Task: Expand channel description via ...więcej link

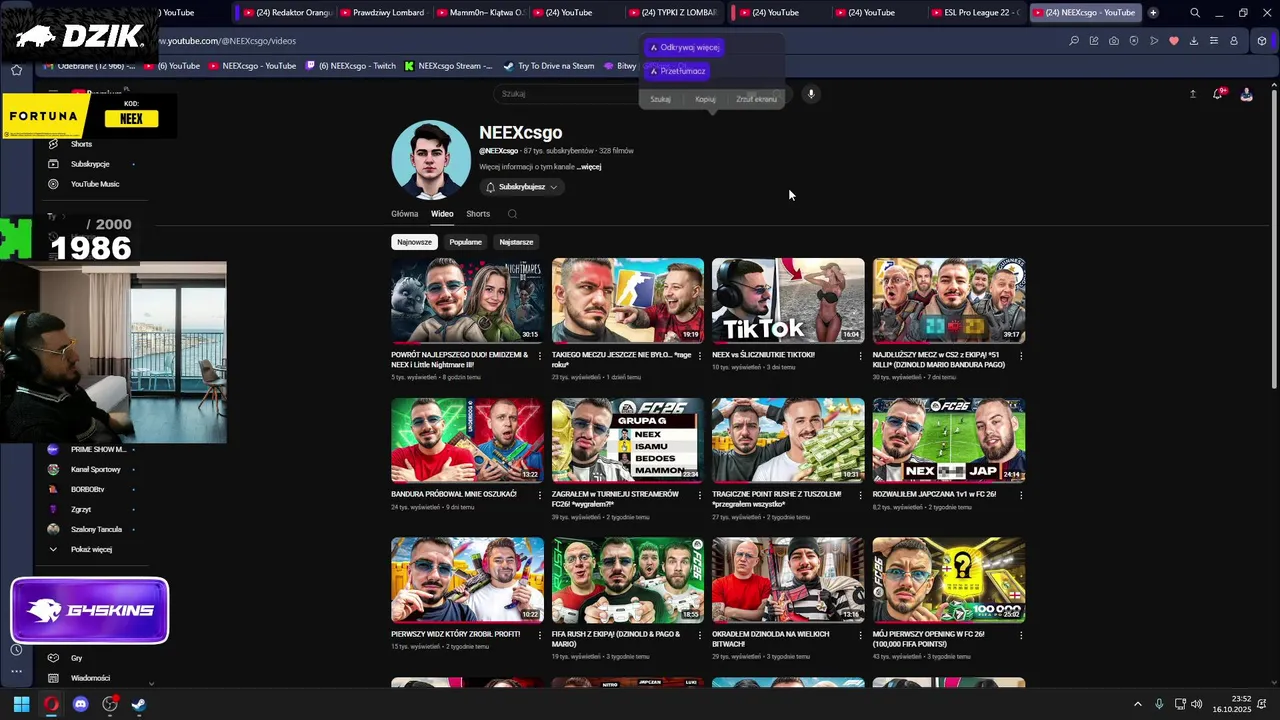Action: tap(589, 167)
